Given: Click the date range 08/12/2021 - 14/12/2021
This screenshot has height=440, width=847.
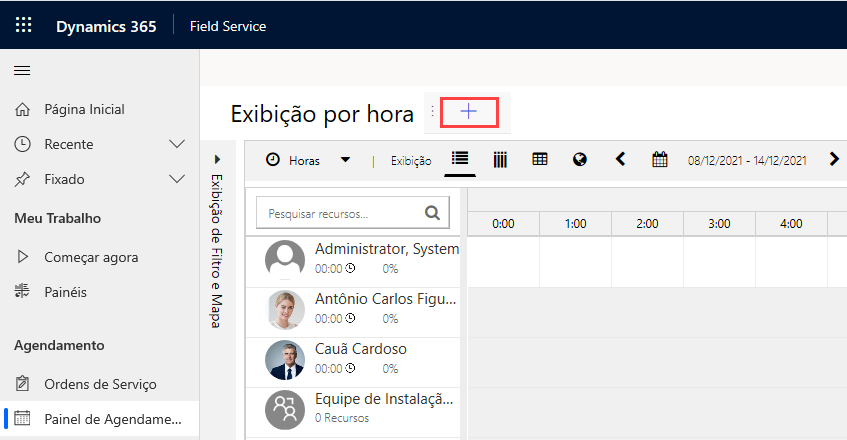Looking at the screenshot, I should [x=747, y=161].
